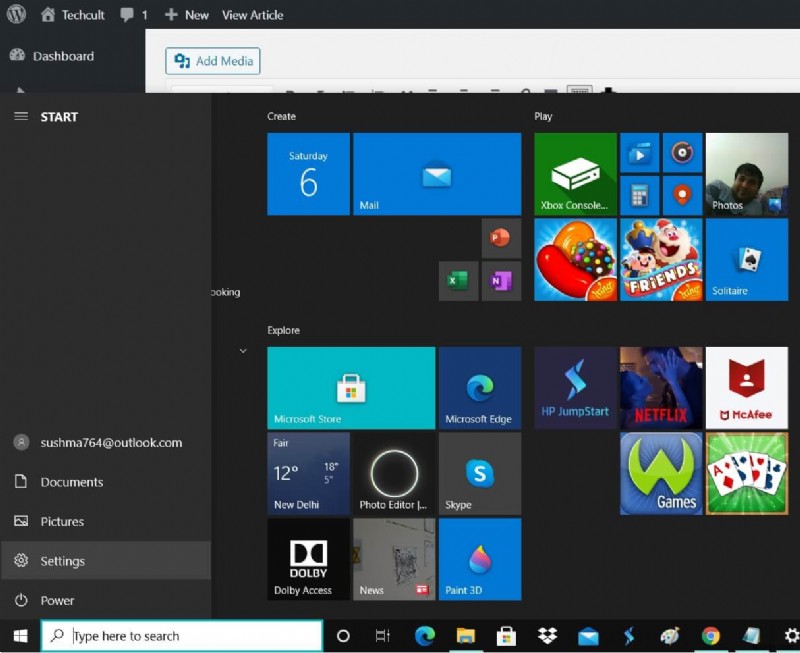Viewport: 800px width, 653px height.
Task: Collapse the app group chevron
Action: [x=243, y=351]
